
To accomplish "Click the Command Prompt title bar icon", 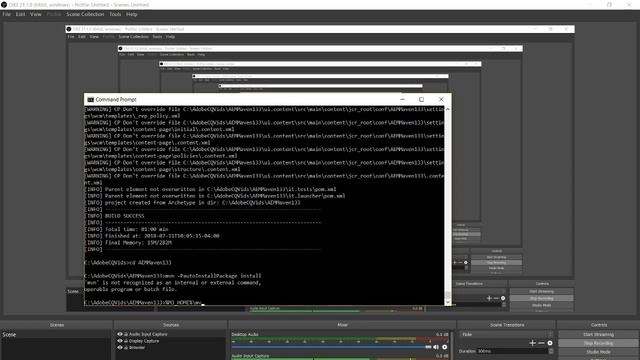I will click(x=91, y=100).
